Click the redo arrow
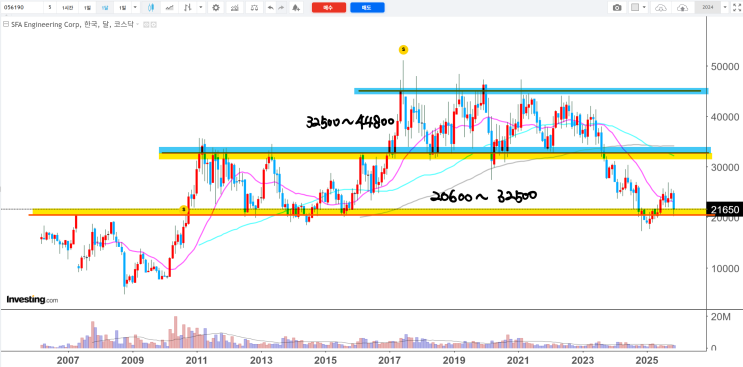743x367 pixels. [x=281, y=8]
